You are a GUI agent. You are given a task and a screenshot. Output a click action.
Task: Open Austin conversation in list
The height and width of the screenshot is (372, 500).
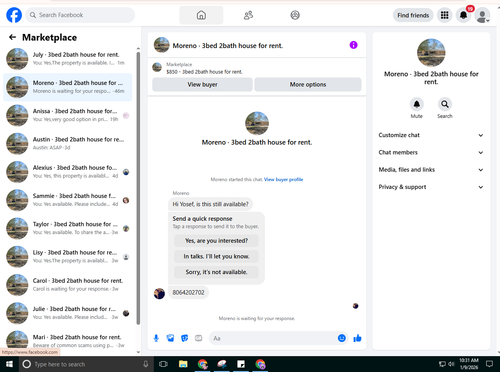pos(68,143)
